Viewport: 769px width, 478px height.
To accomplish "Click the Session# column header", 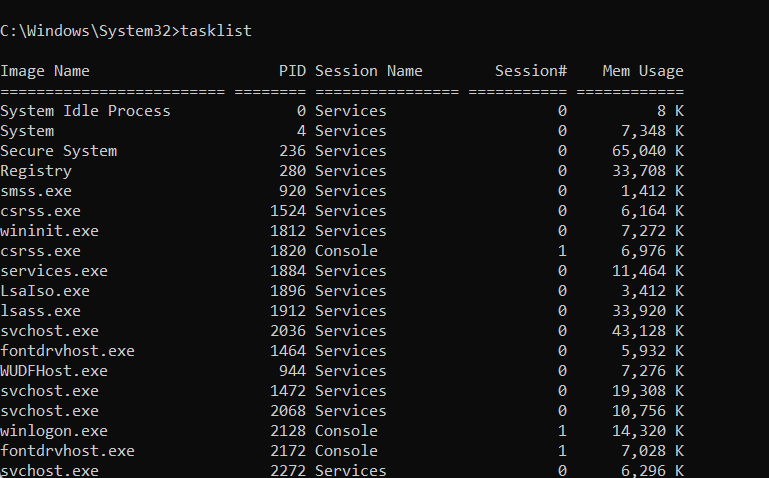I will tap(531, 71).
